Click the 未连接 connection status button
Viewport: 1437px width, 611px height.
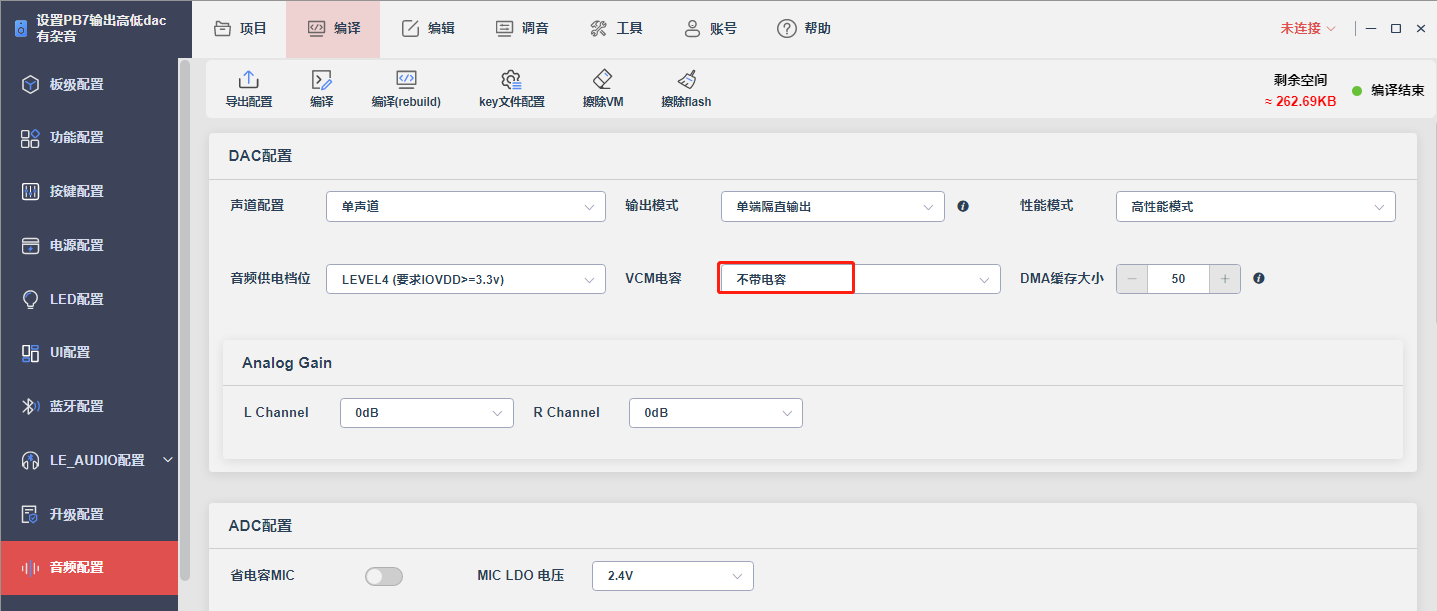click(1308, 29)
